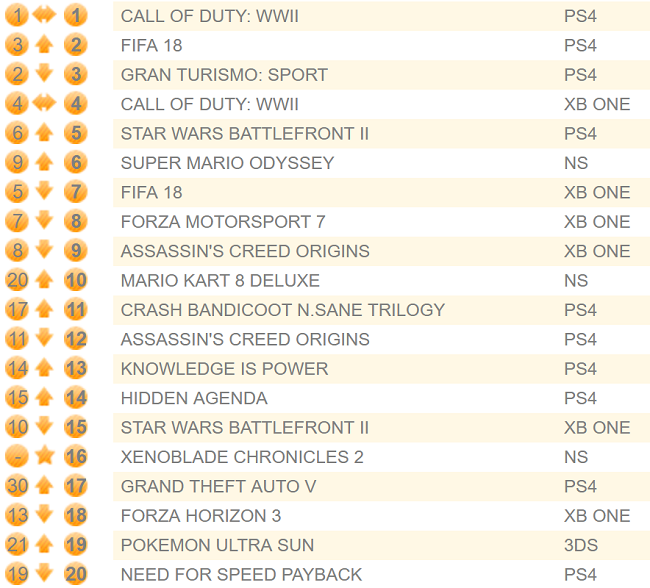The height and width of the screenshot is (588, 650).
Task: Click the current-rank 10 badge beside Mario Kart 8 Deluxe
Action: pyautogui.click(x=75, y=280)
